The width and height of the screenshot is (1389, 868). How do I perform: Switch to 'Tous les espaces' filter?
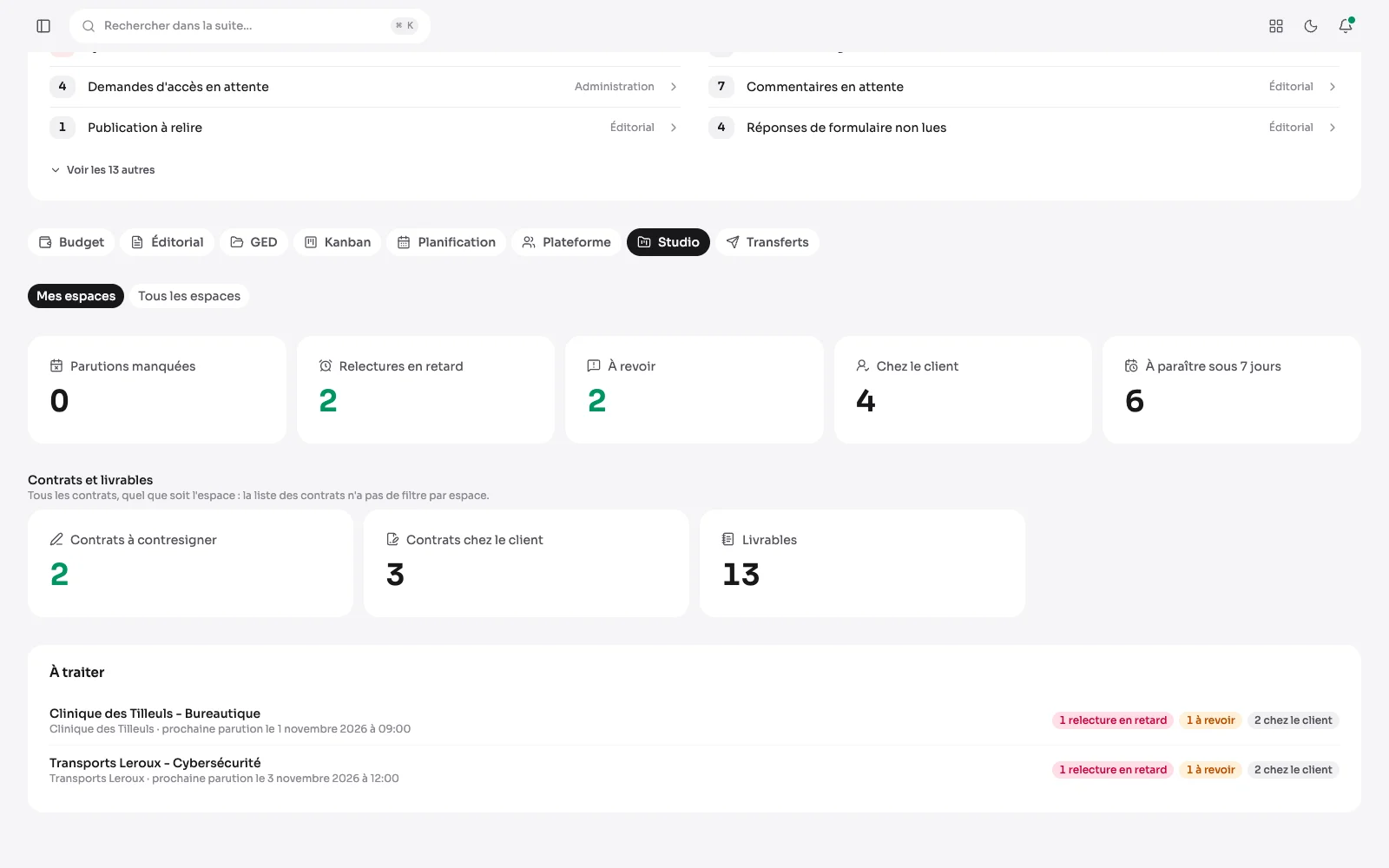click(189, 296)
